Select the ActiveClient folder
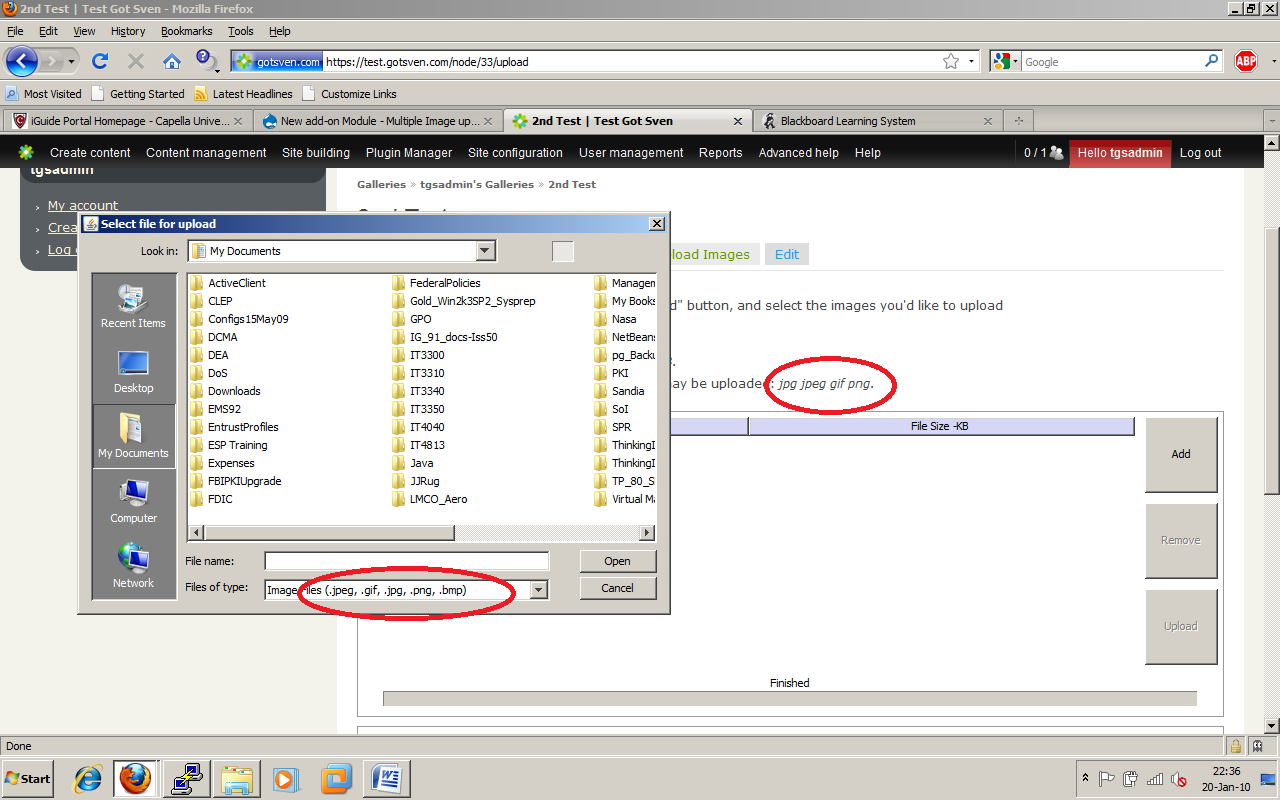1280x800 pixels. click(228, 283)
